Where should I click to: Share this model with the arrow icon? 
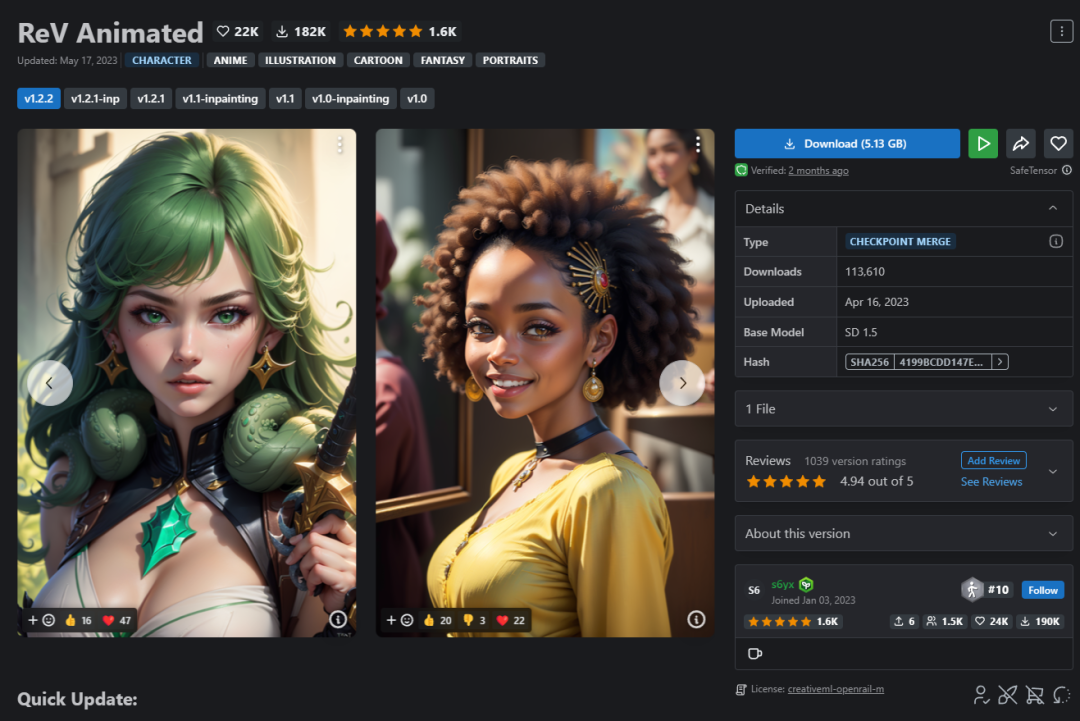1021,143
